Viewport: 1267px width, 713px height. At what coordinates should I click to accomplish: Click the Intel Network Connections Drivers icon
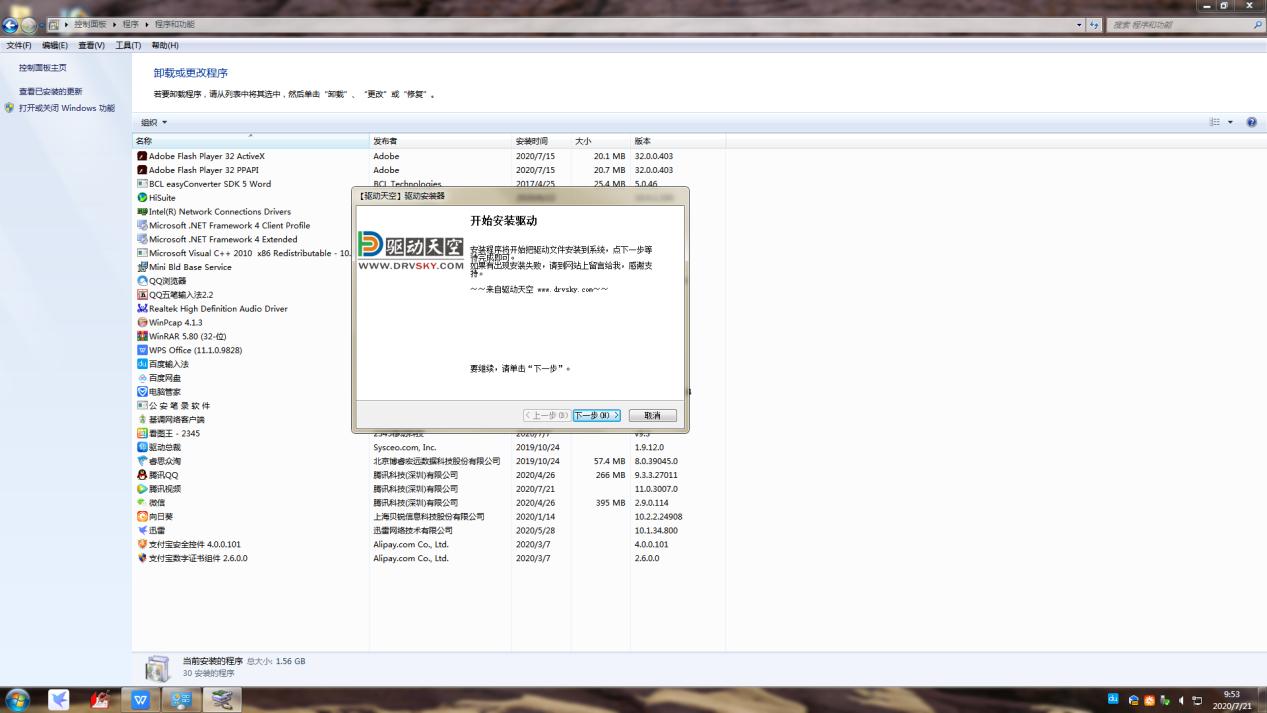coord(142,212)
